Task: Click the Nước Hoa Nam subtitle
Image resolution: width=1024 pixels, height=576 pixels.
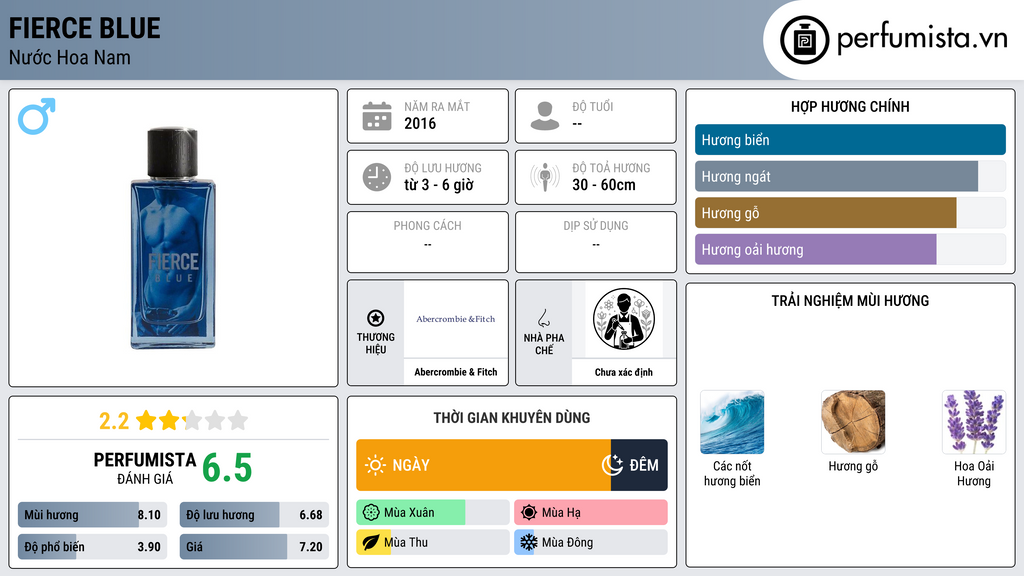Action: pyautogui.click(x=69, y=57)
